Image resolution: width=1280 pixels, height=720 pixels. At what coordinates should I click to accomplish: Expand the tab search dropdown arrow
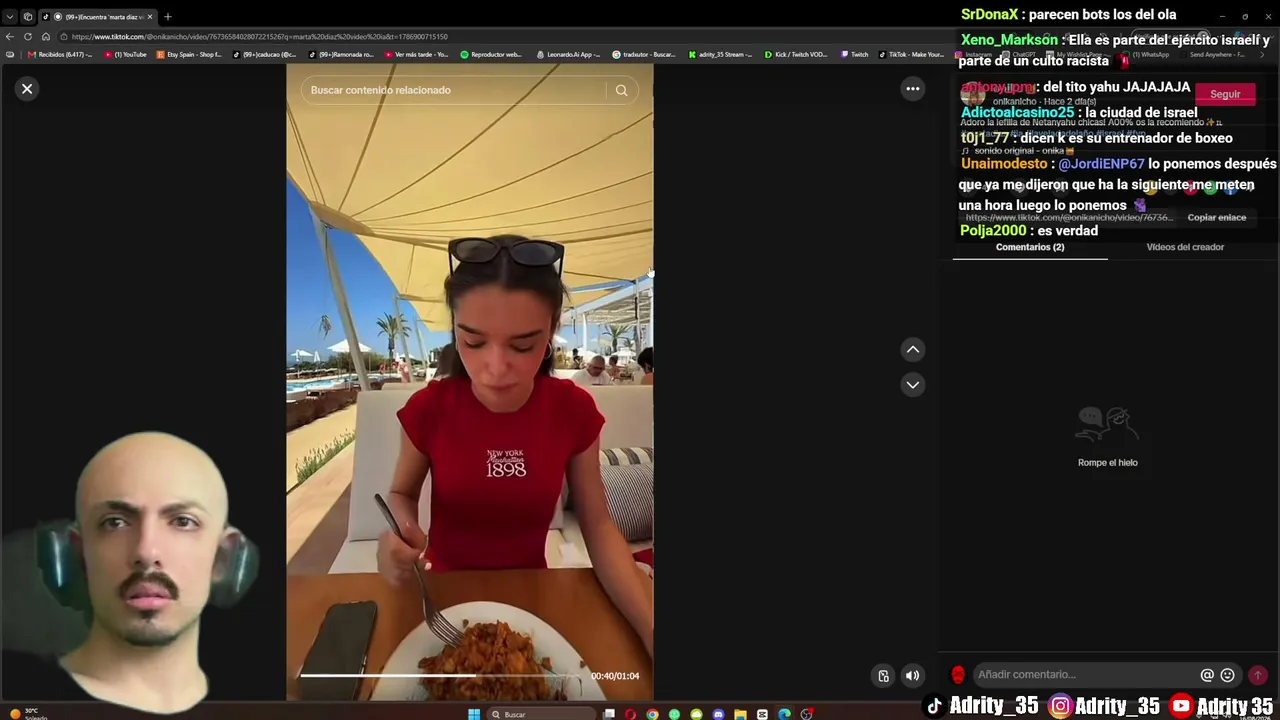tap(10, 16)
